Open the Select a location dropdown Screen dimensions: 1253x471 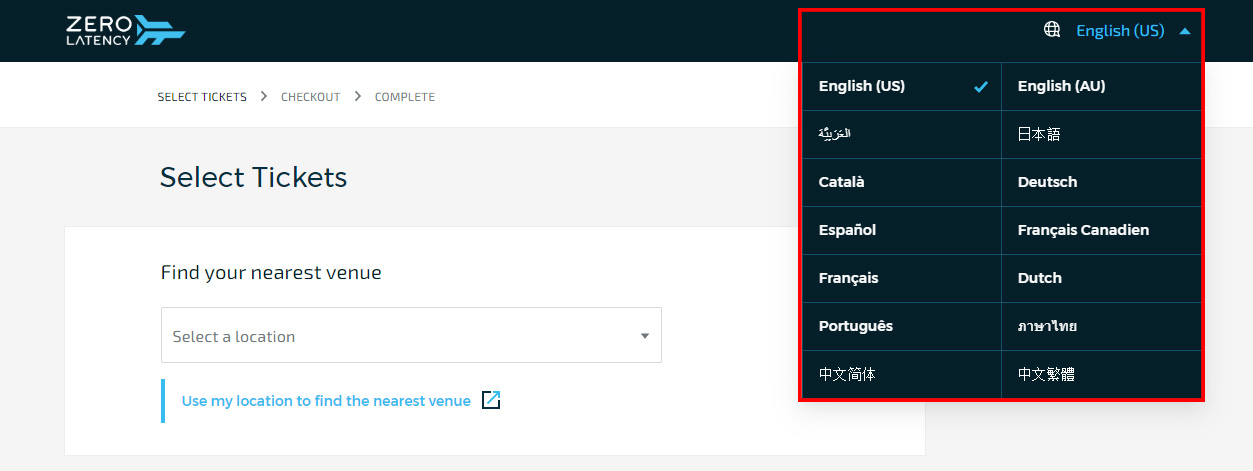411,335
